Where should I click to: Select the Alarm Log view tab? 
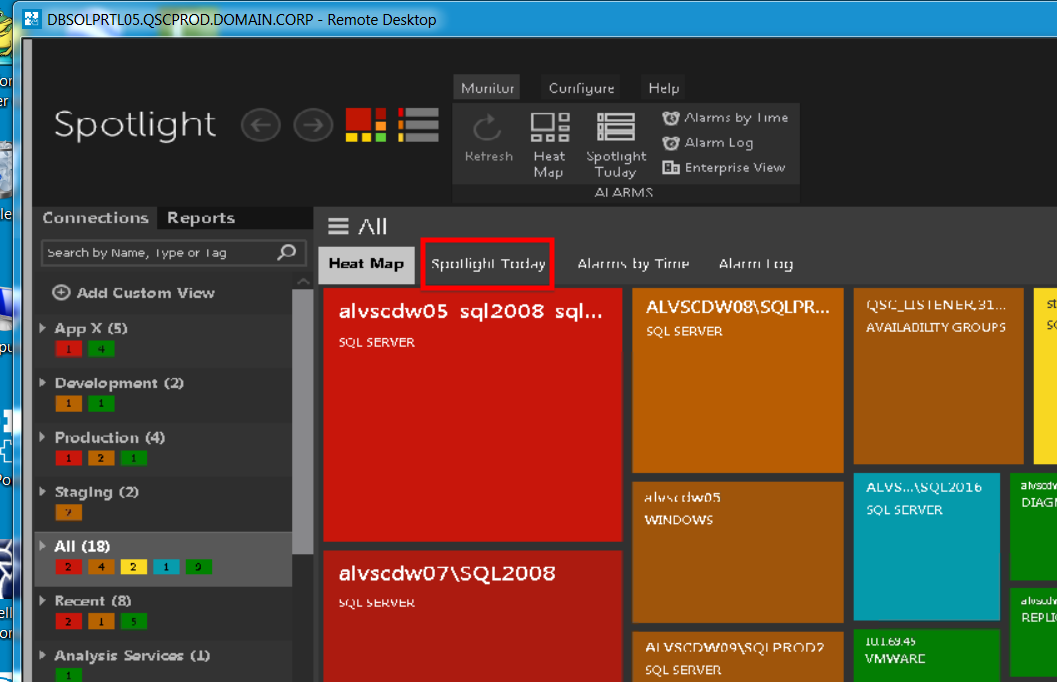click(756, 264)
